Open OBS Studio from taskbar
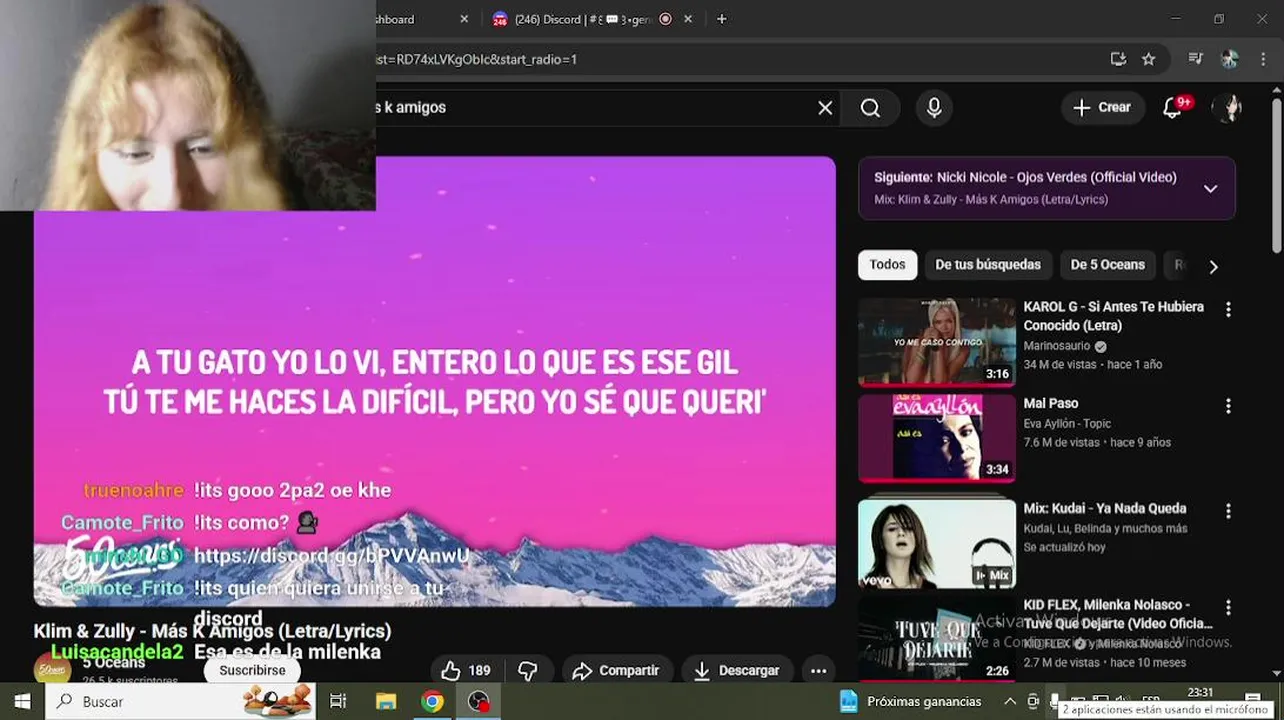Viewport: 1284px width, 720px height. (x=479, y=701)
